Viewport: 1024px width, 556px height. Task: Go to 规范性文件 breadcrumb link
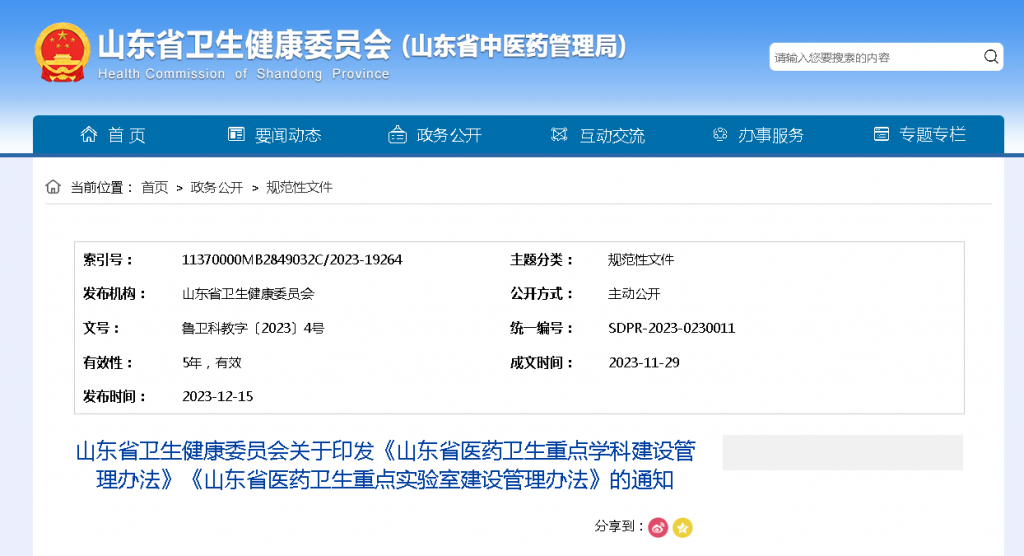point(299,188)
